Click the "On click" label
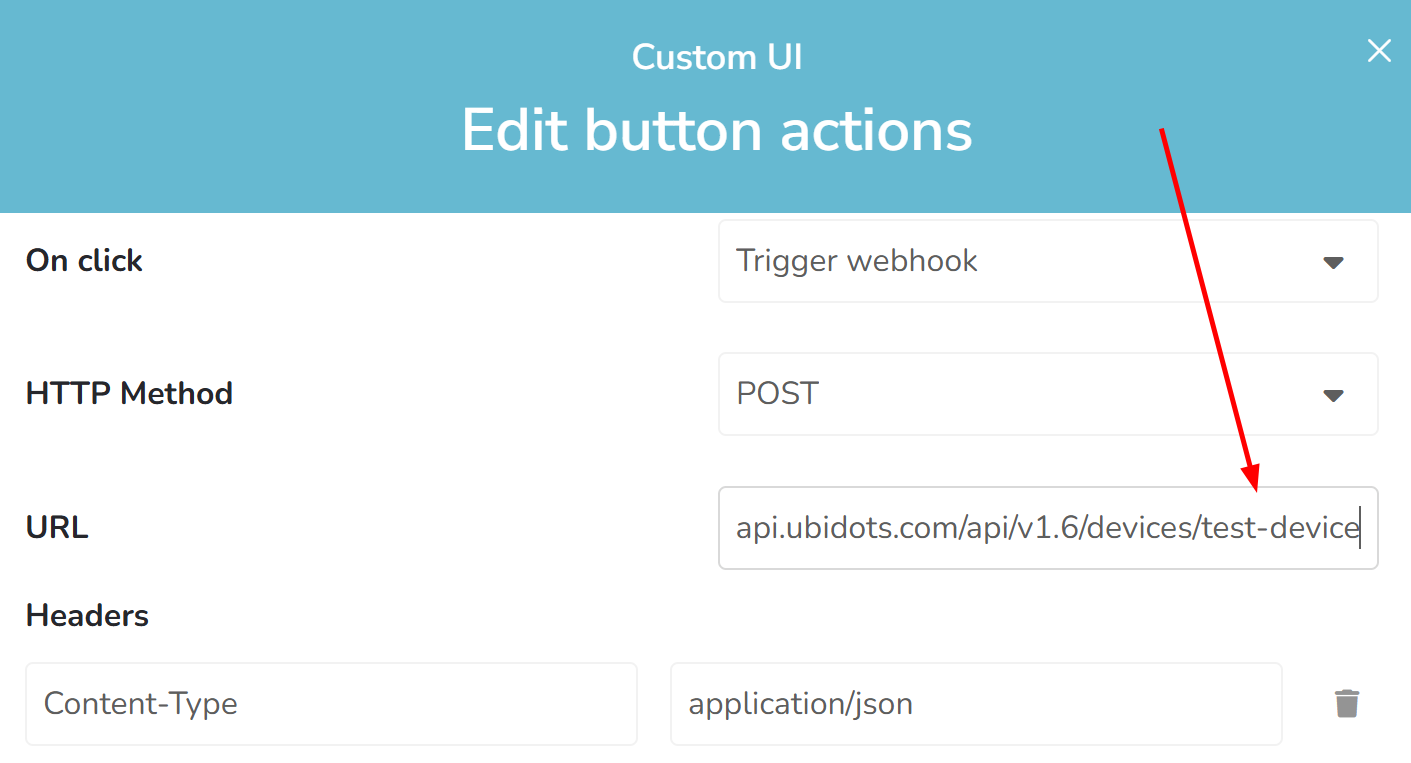 pyautogui.click(x=84, y=261)
